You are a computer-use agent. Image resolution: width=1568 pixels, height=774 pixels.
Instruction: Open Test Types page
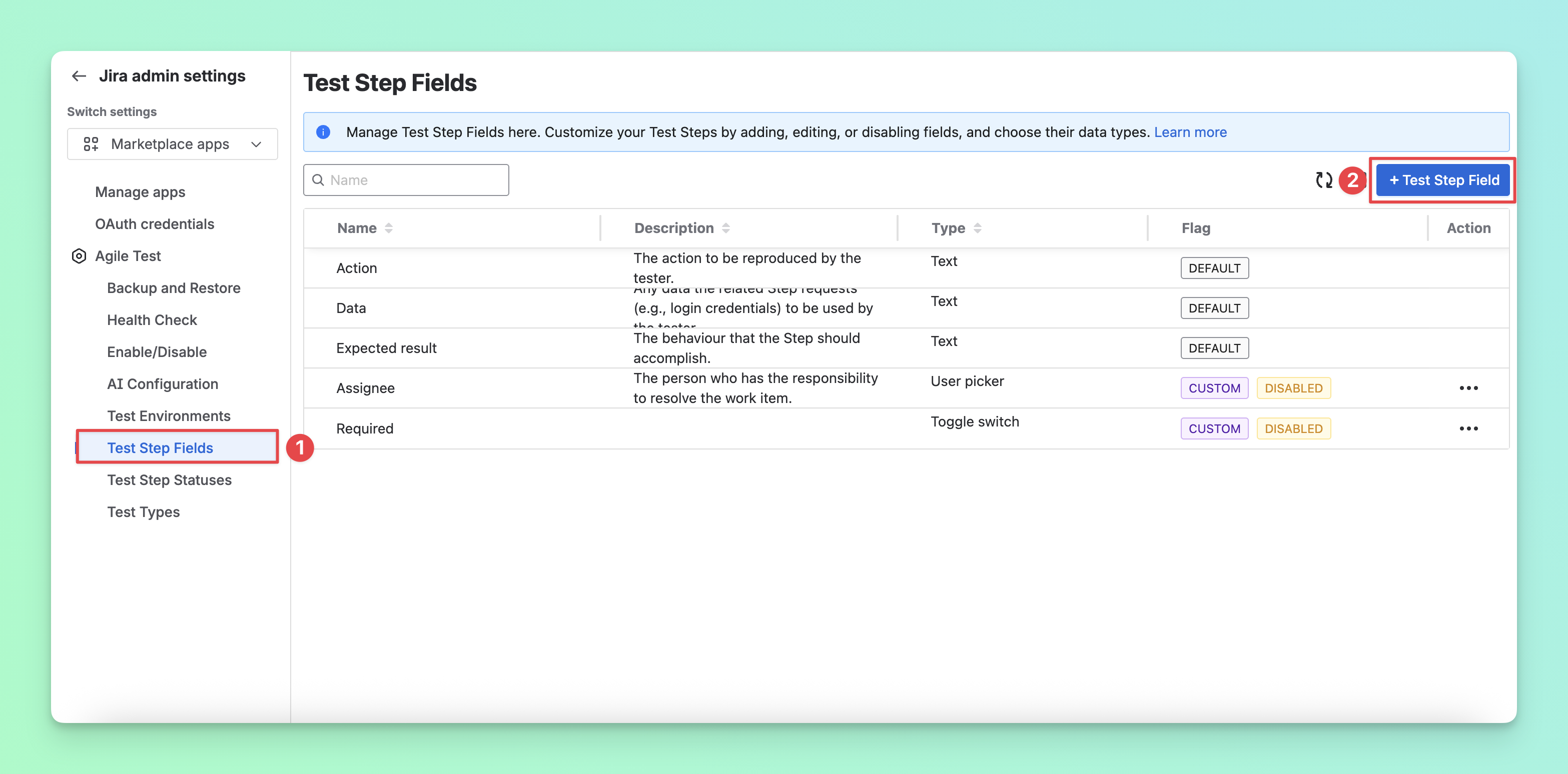click(x=144, y=511)
